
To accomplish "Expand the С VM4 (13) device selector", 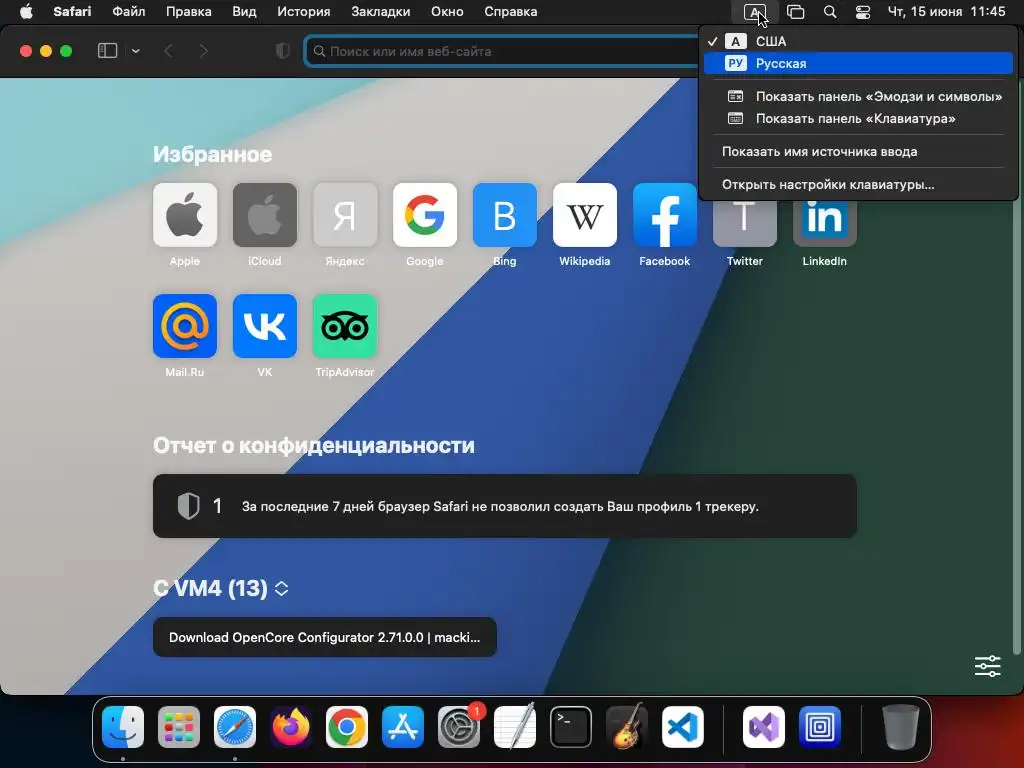I will pyautogui.click(x=281, y=588).
